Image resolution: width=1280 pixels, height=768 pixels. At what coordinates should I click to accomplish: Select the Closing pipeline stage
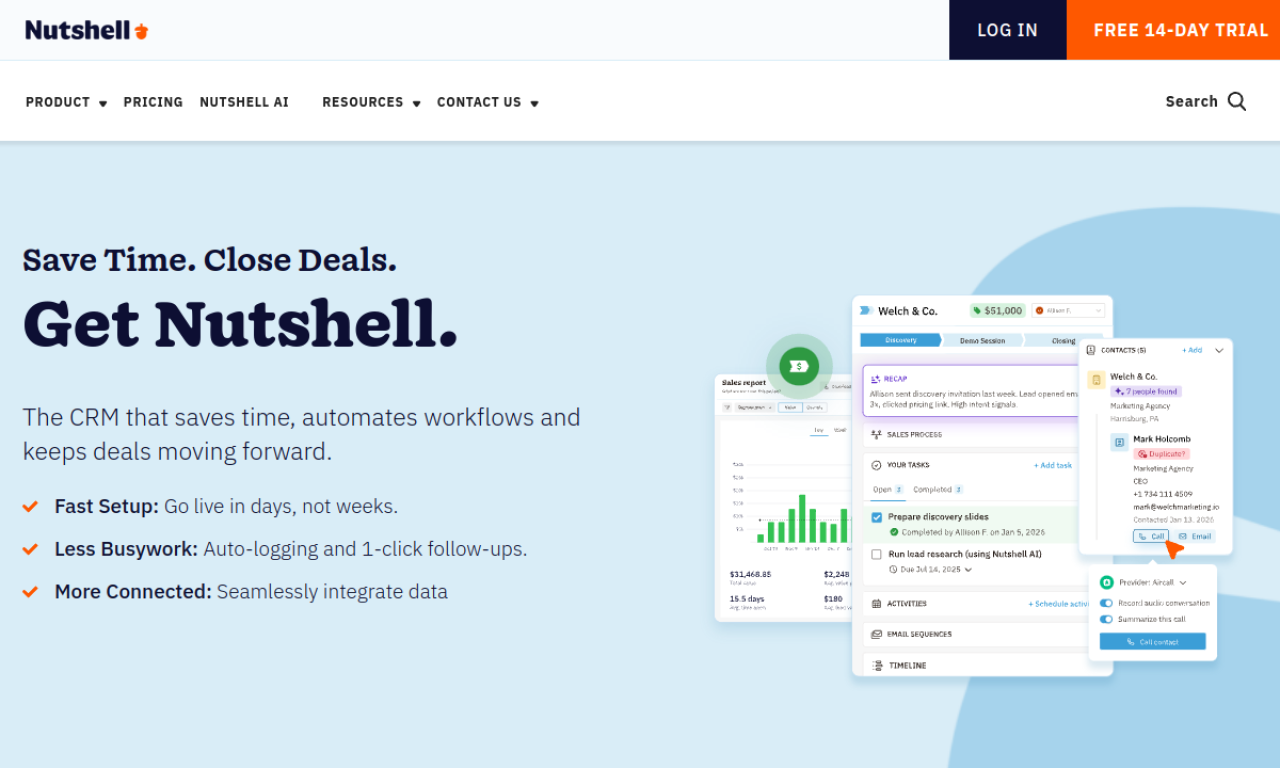[1063, 340]
